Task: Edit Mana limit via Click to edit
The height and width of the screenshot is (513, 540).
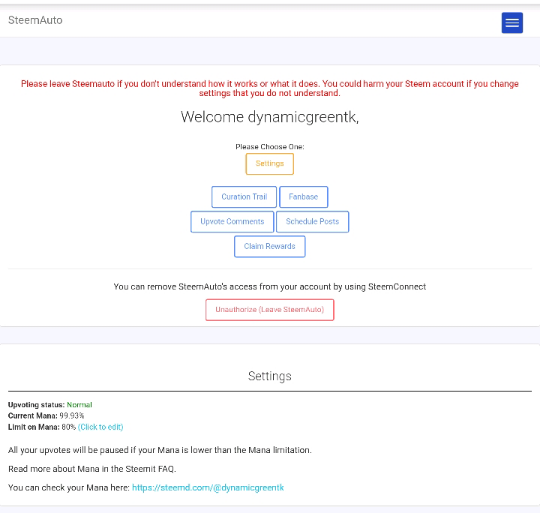Action: click(101, 427)
